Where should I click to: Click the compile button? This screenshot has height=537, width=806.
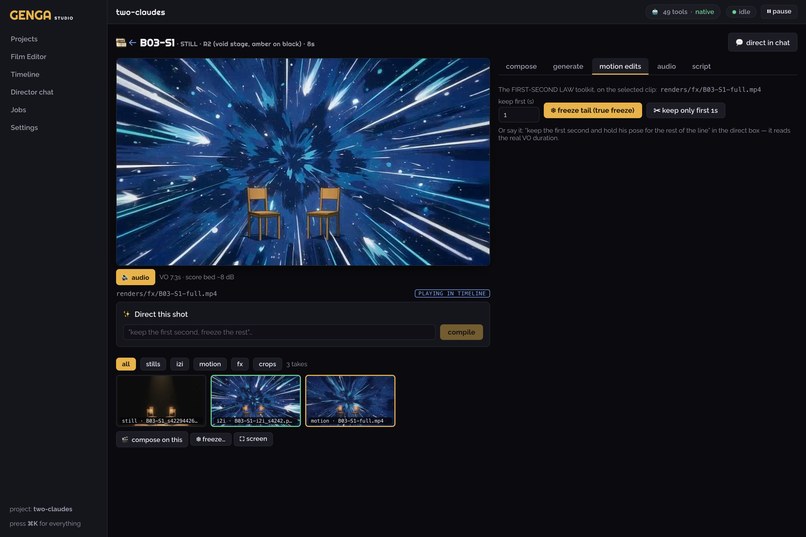pyautogui.click(x=461, y=332)
